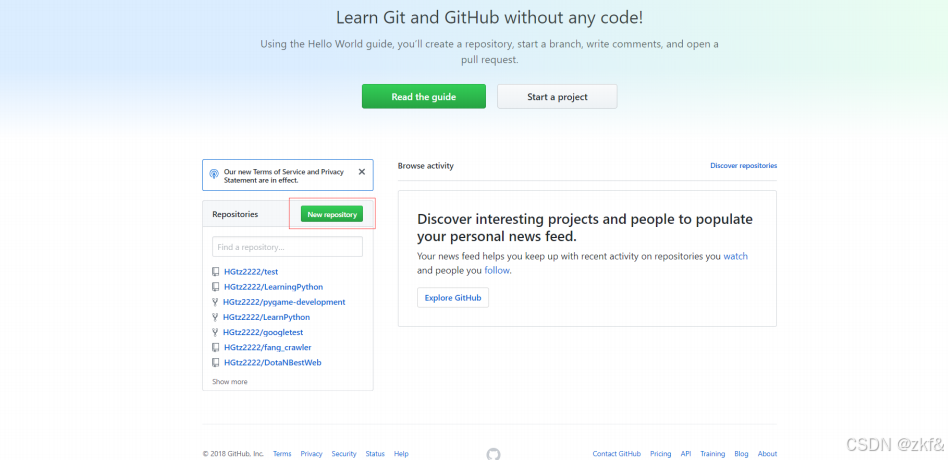This screenshot has height=460, width=948.
Task: Click 'Learn Git and GitHub without any code!' heading
Action: [x=490, y=17]
